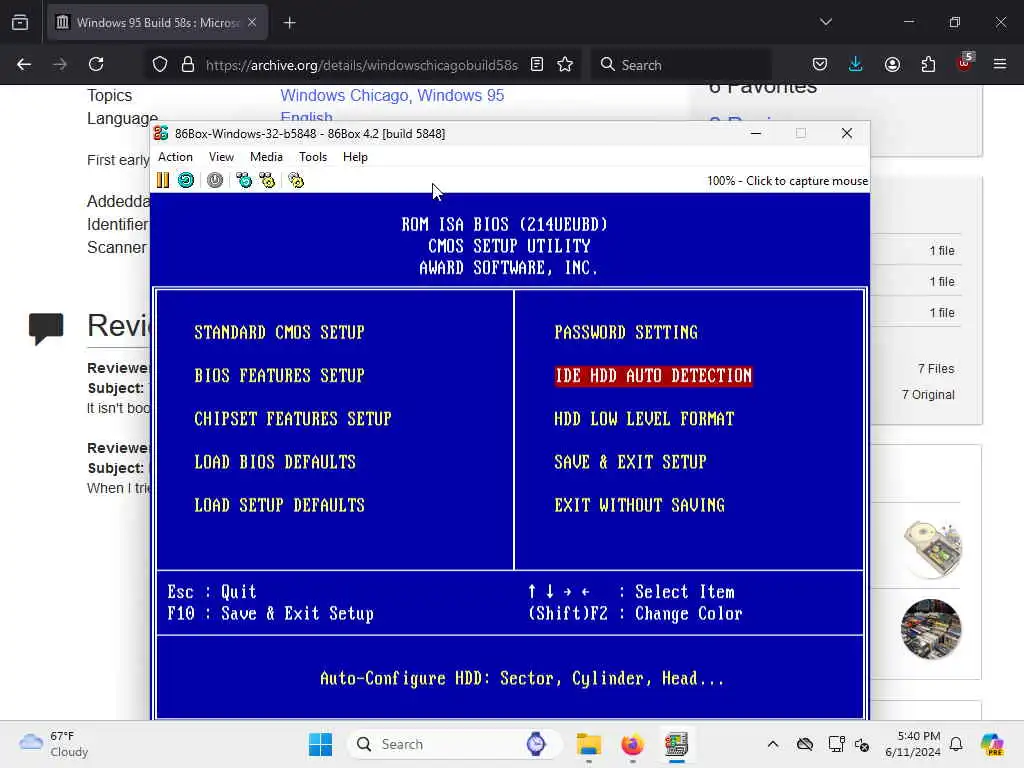The image size is (1024, 768).
Task: Switch to Firefox in taskbar
Action: pyautogui.click(x=632, y=744)
